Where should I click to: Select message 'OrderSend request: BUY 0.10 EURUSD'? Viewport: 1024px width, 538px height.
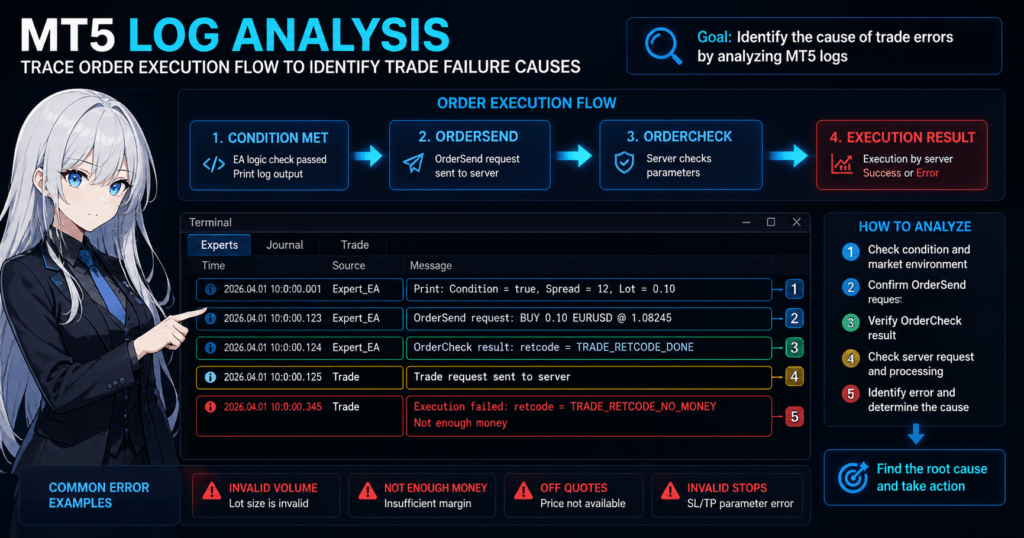point(542,319)
